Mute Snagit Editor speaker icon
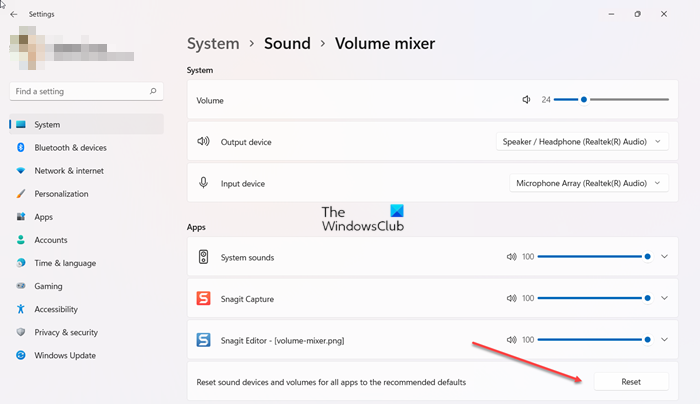 coord(513,340)
